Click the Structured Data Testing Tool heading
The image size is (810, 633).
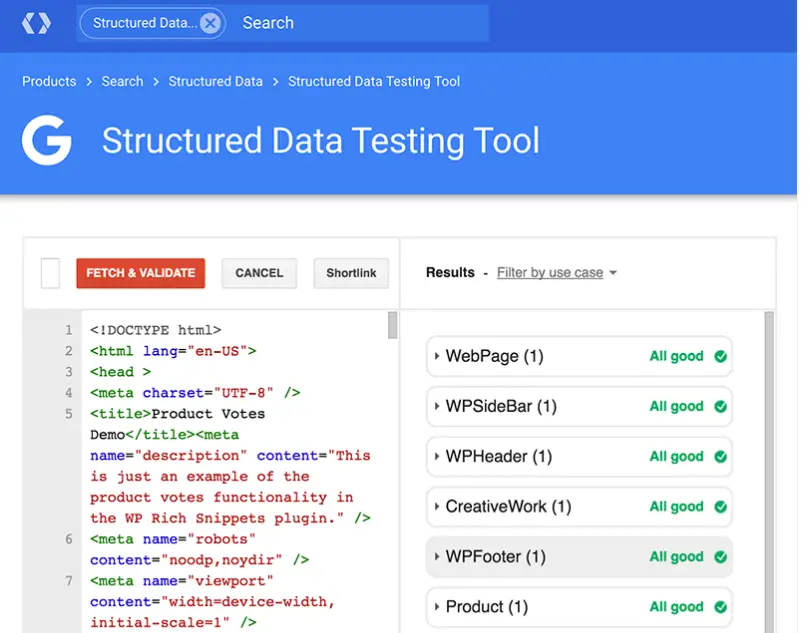pyautogui.click(x=321, y=141)
